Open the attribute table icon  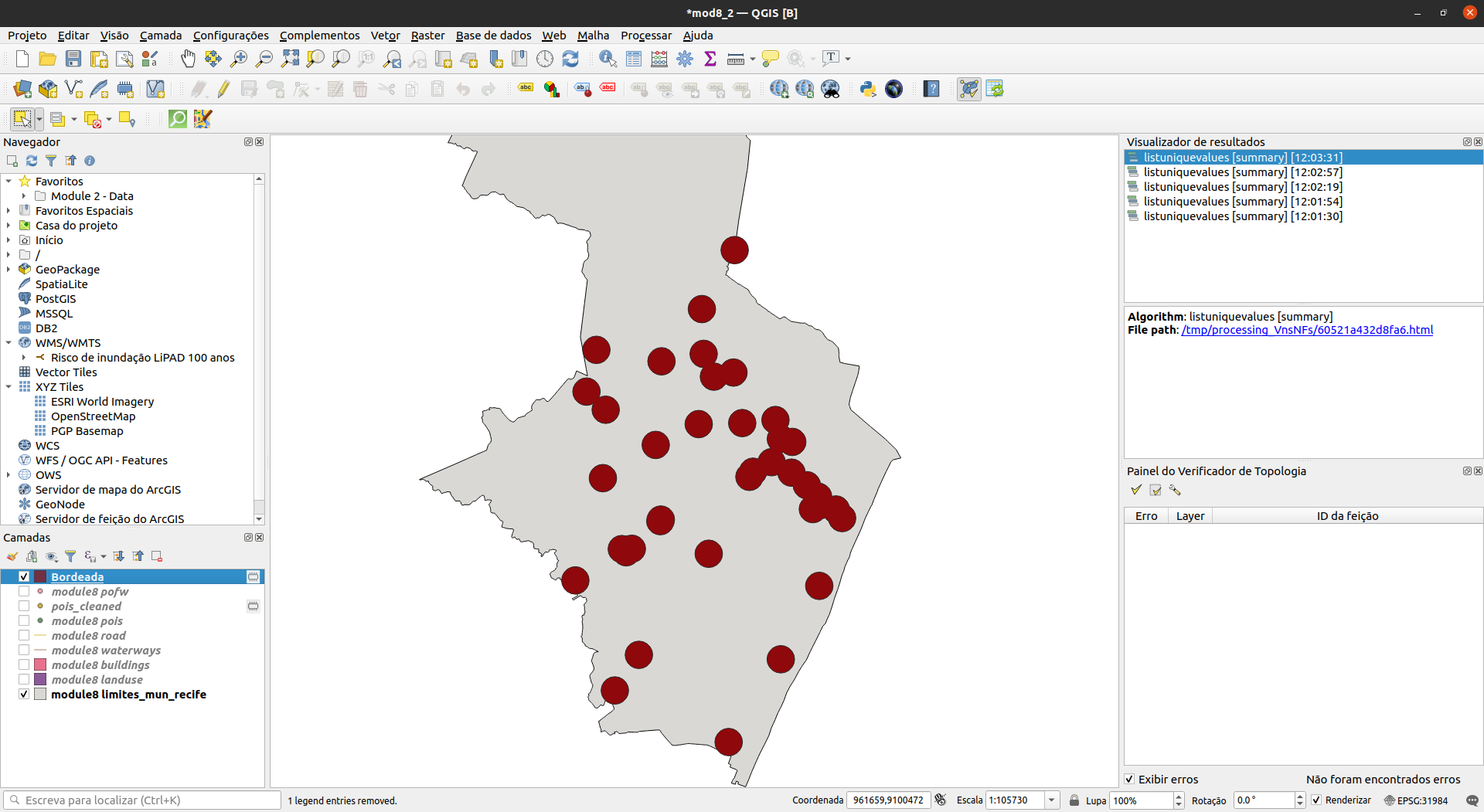(x=634, y=59)
